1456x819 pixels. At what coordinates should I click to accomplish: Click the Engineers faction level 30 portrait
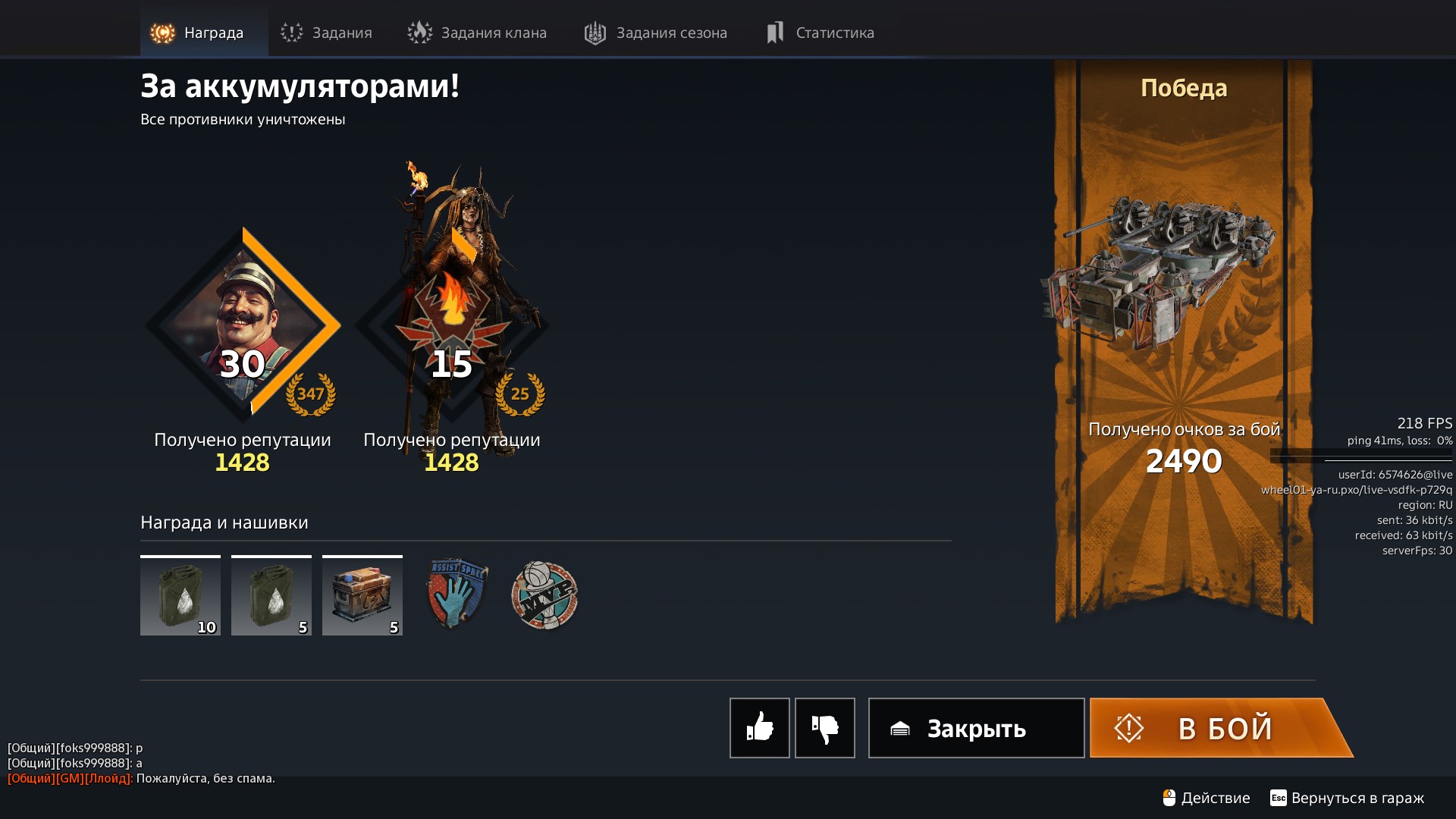click(x=243, y=325)
